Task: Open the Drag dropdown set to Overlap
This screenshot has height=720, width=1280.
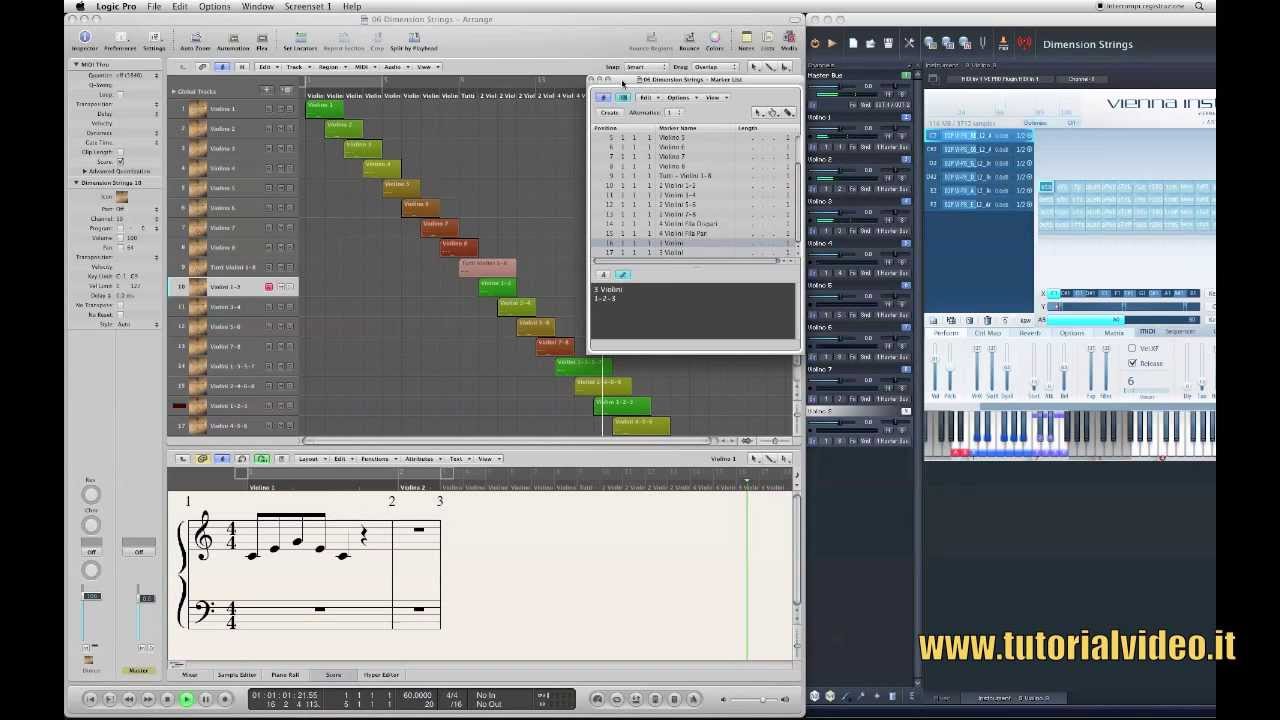Action: [713, 67]
